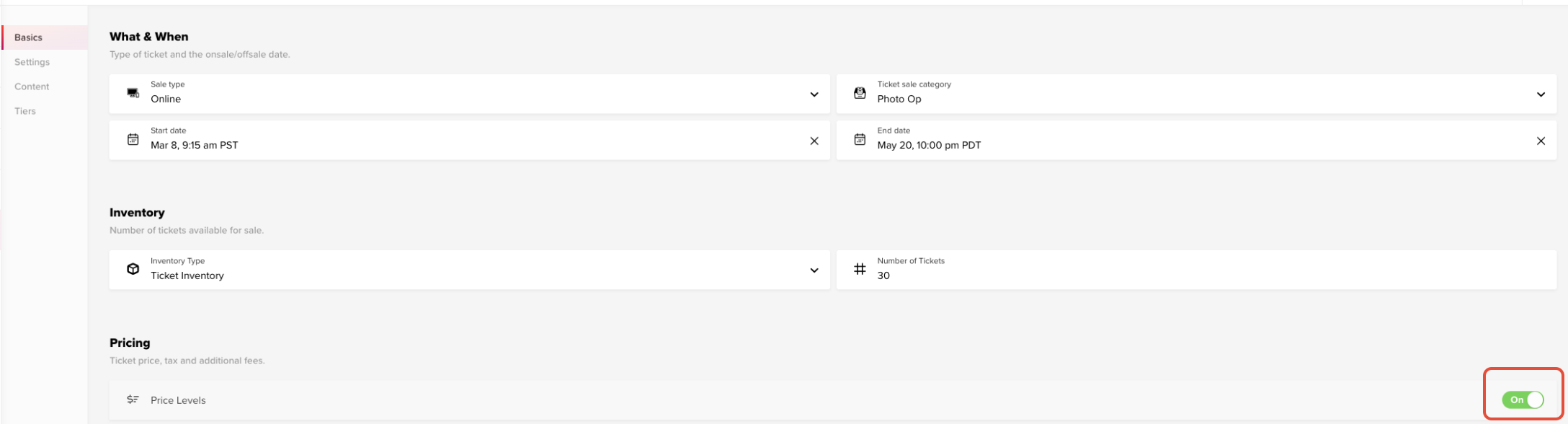Turn off the Price Levels toggle
The width and height of the screenshot is (1568, 424).
1523,399
